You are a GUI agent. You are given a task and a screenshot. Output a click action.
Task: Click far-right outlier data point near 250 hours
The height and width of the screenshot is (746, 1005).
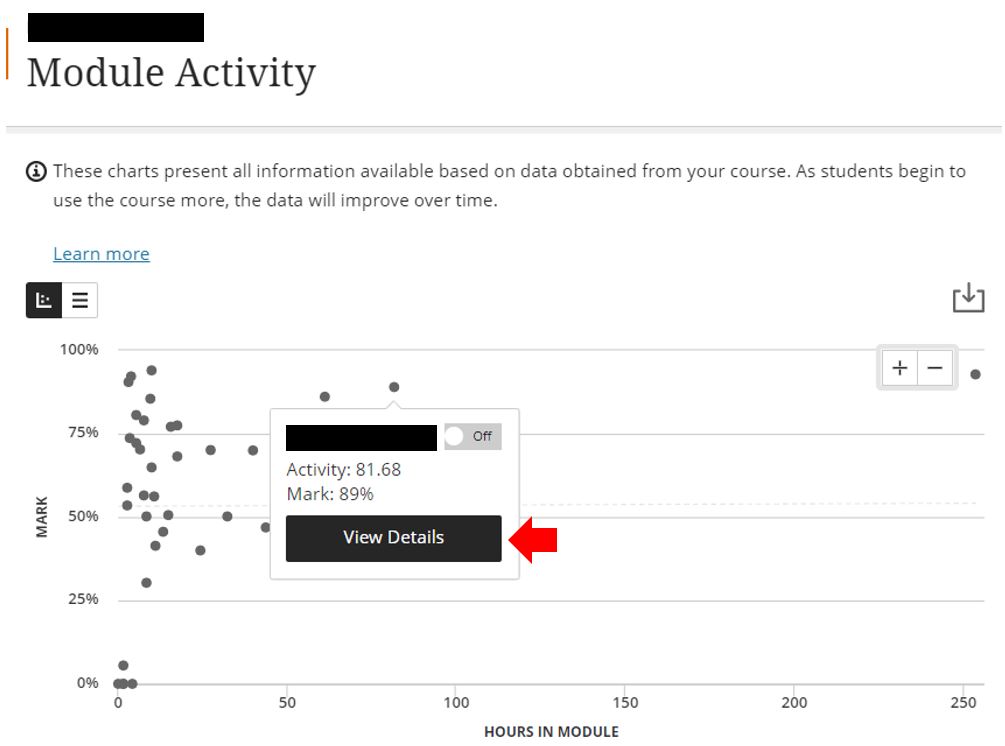click(x=976, y=374)
